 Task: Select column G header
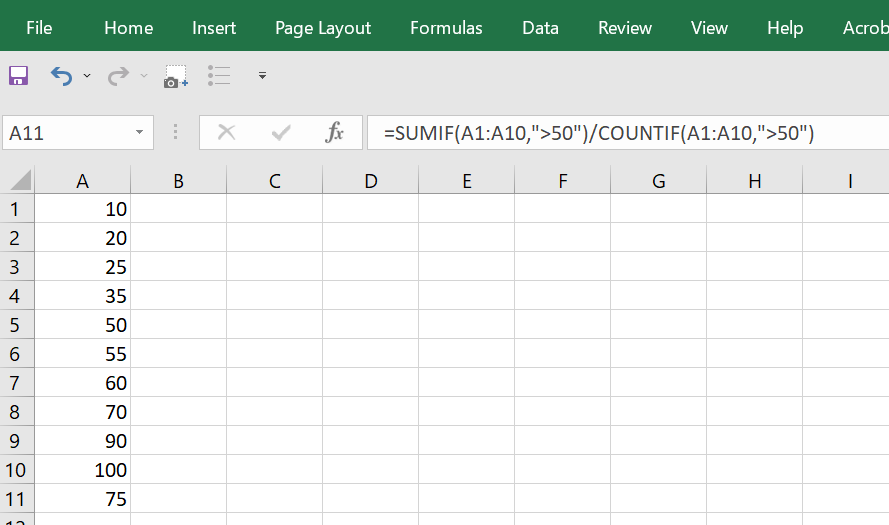pyautogui.click(x=658, y=181)
